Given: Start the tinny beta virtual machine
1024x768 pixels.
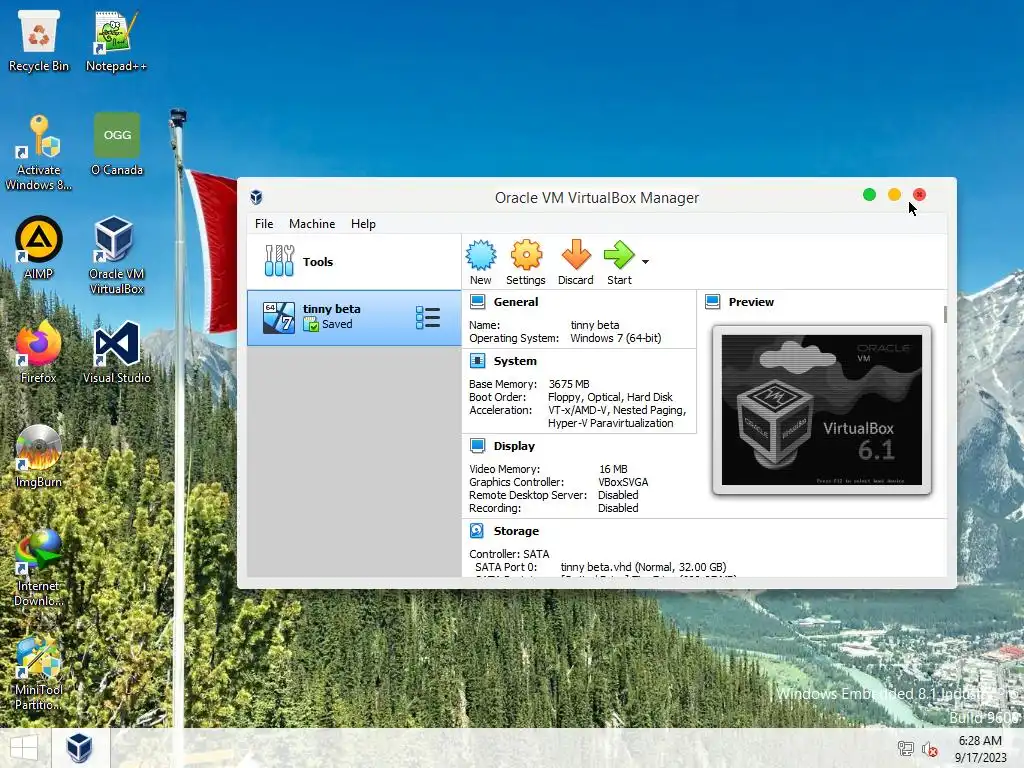Looking at the screenshot, I should click(619, 262).
